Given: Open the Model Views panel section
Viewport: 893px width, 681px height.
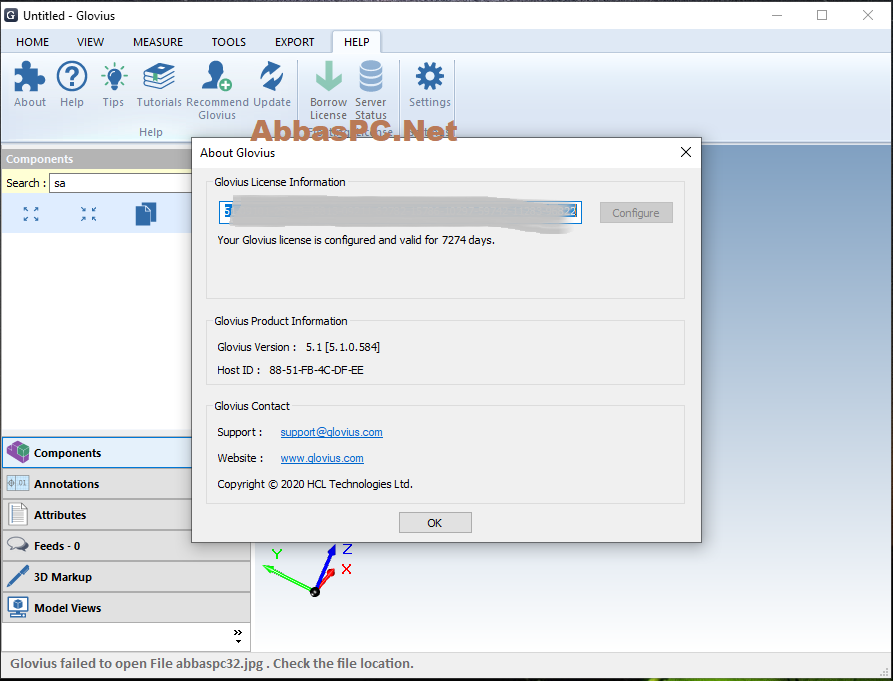Looking at the screenshot, I should [x=126, y=608].
